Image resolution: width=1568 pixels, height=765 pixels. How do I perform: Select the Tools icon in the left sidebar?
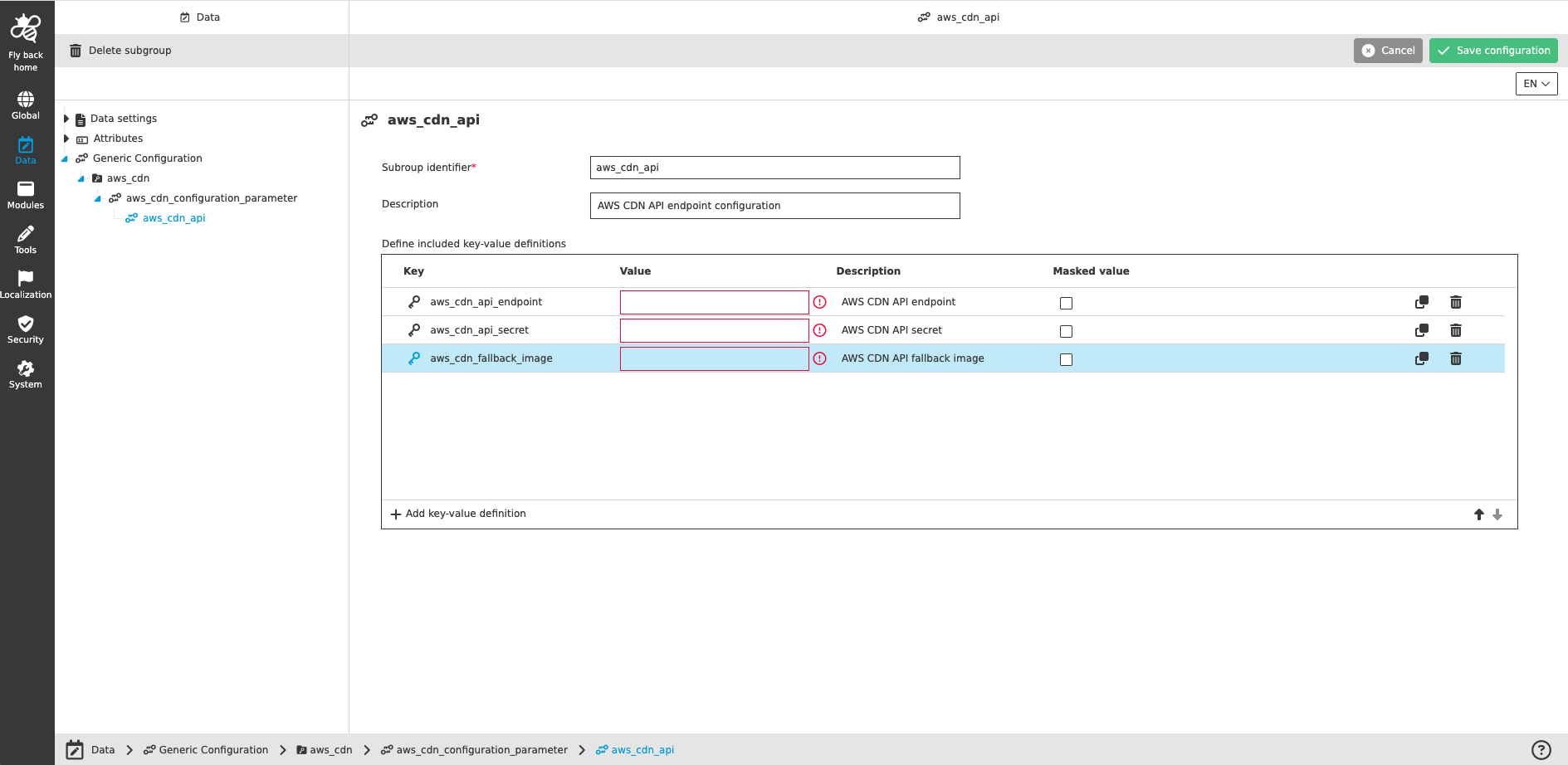tap(25, 239)
